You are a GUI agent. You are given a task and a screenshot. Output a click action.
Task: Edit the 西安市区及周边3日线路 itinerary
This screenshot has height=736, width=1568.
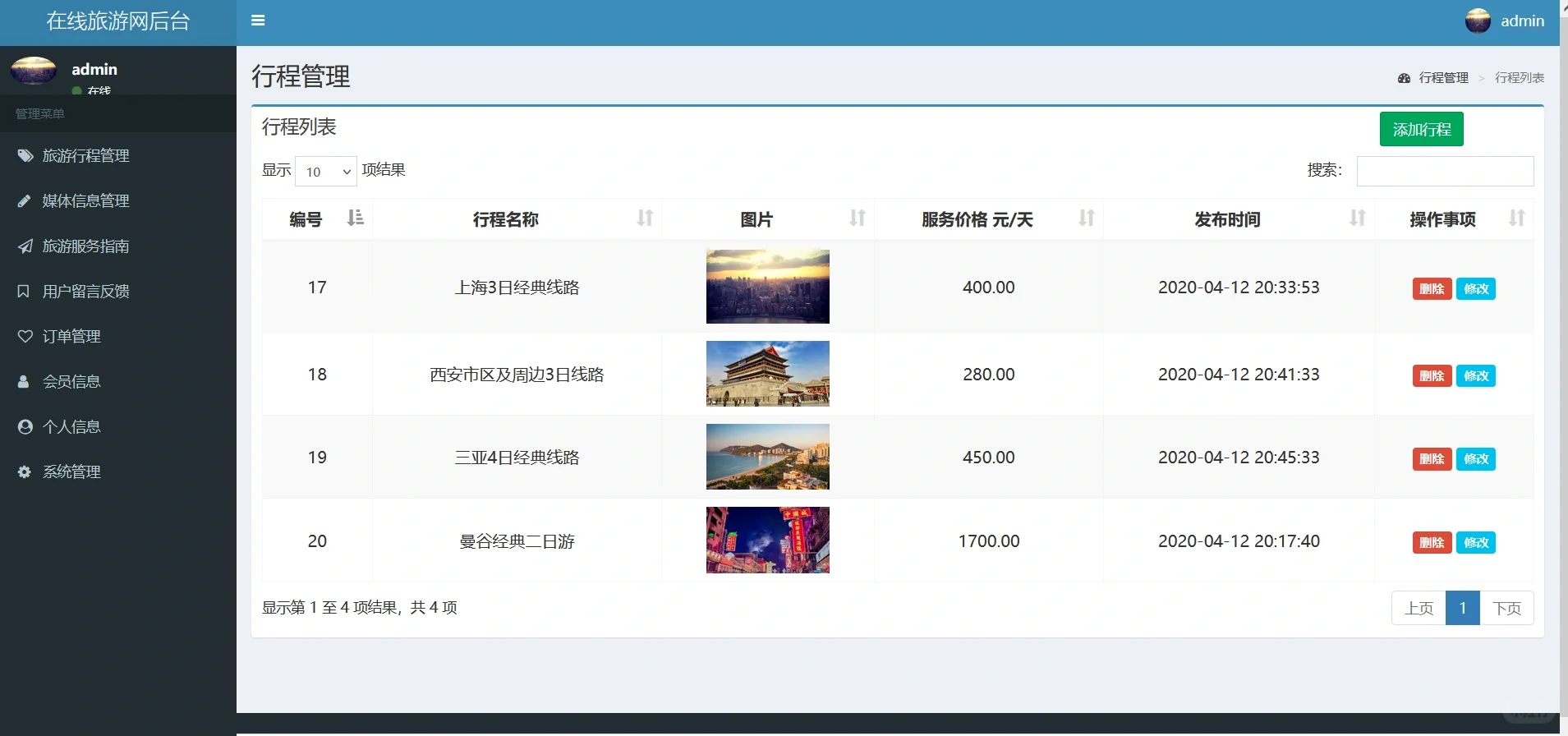click(1476, 375)
